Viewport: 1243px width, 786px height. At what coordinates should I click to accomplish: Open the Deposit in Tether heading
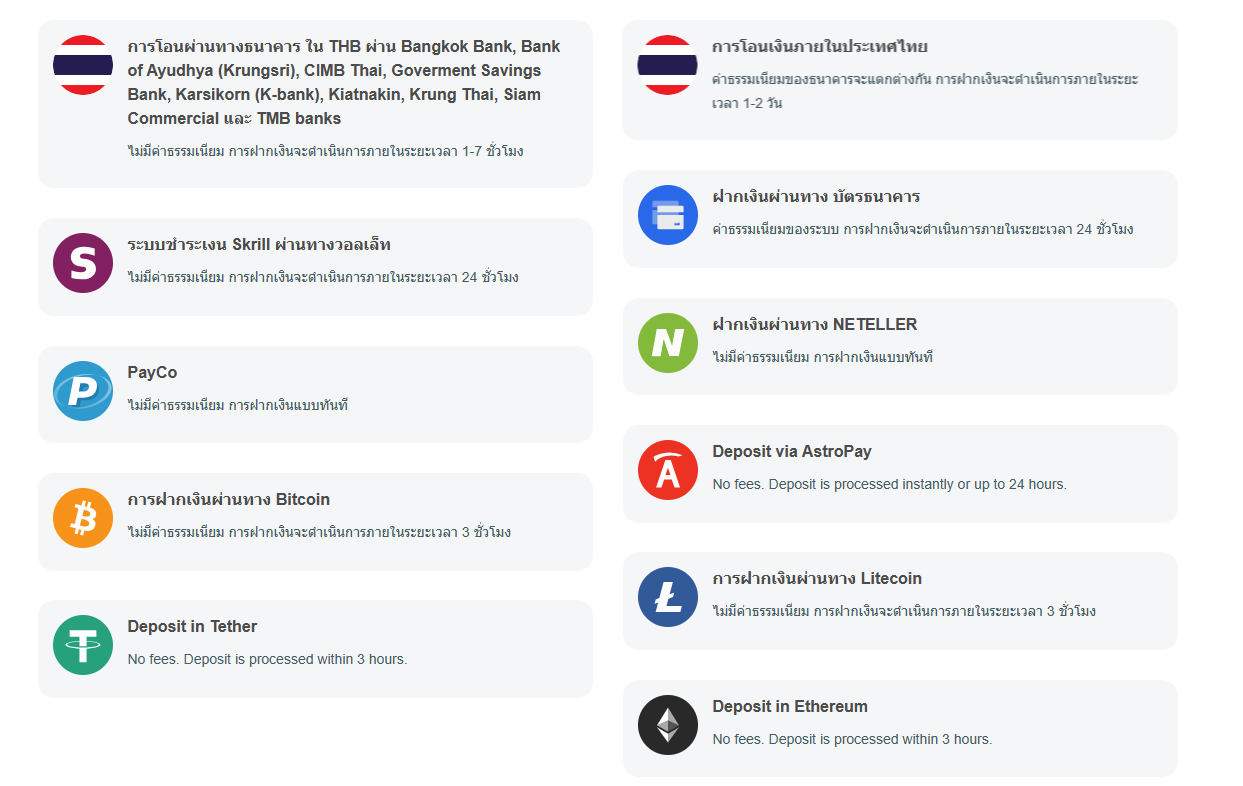[x=192, y=627]
